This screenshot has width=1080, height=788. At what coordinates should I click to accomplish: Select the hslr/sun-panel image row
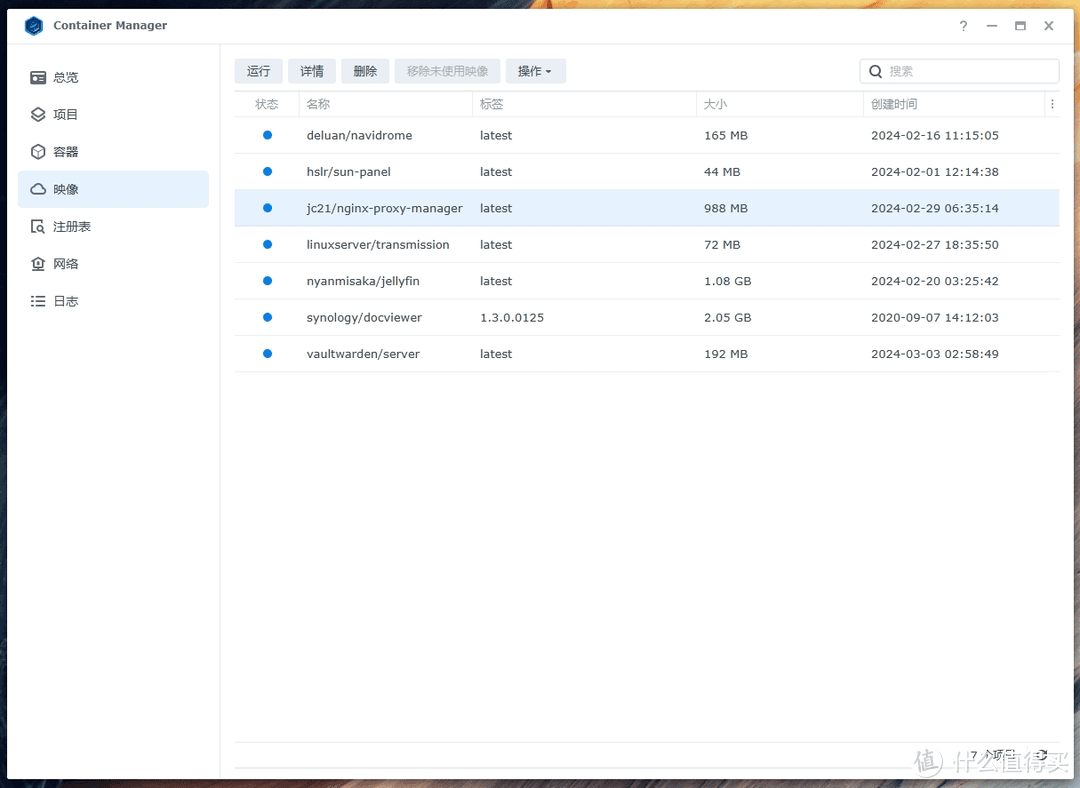(647, 172)
